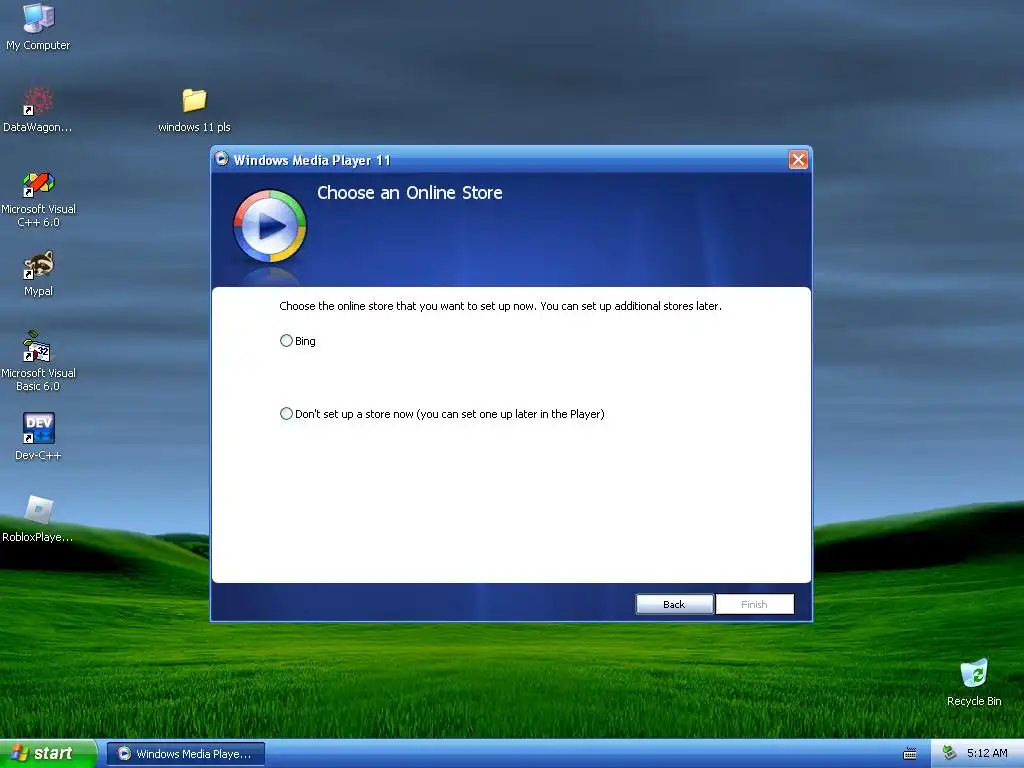The height and width of the screenshot is (768, 1024).
Task: Open the Start menu
Action: pos(48,754)
